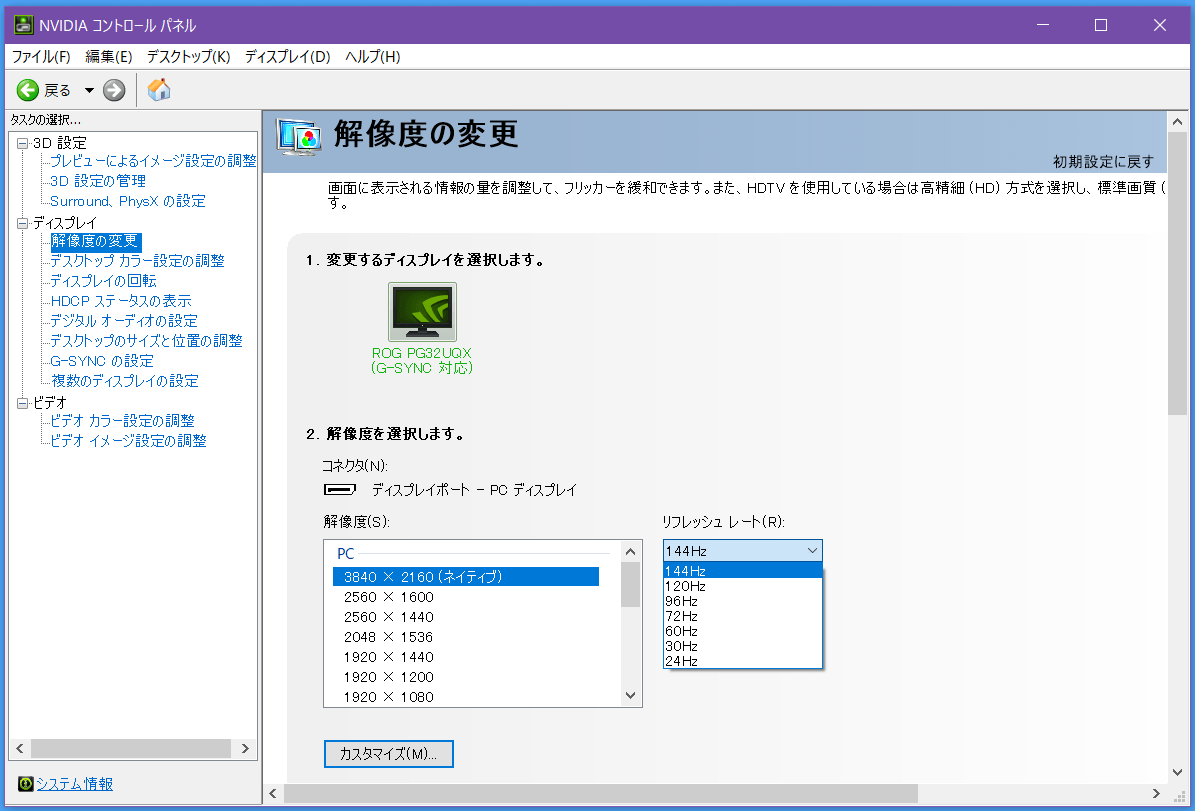This screenshot has width=1195, height=811.
Task: Click the カスタマイズ(M)... button
Action: pyautogui.click(x=389, y=754)
